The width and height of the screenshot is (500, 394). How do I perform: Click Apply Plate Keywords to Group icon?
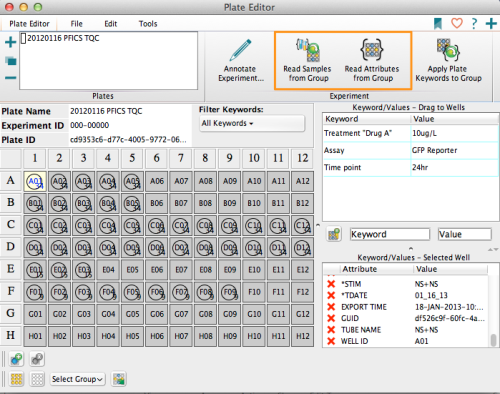[448, 50]
